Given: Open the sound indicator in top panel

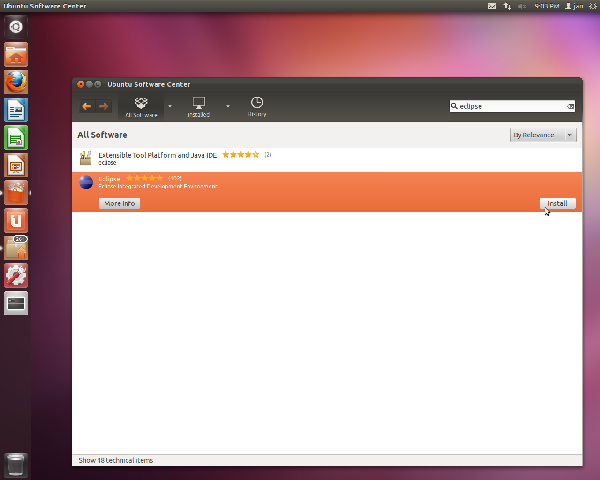Looking at the screenshot, I should [522, 6].
